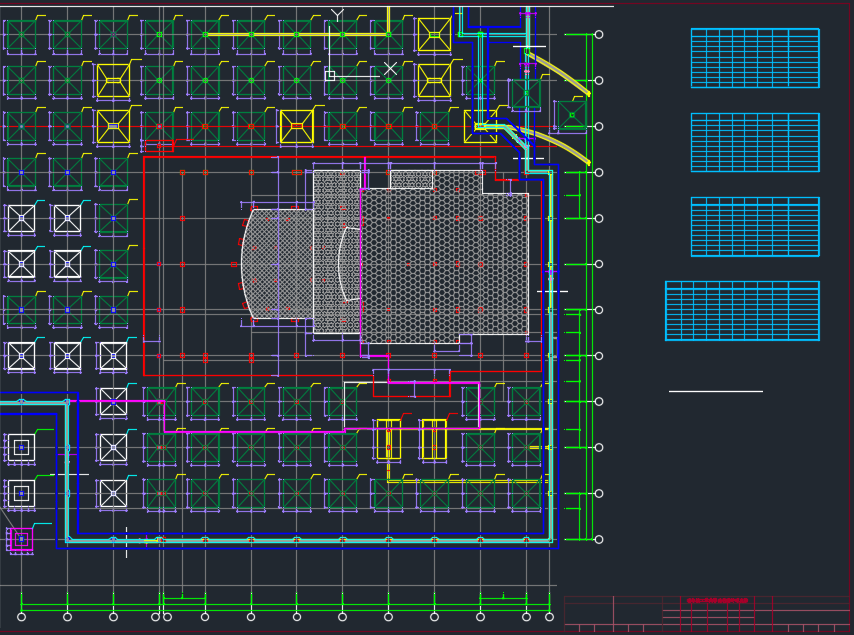The height and width of the screenshot is (635, 854).
Task: Click the Y axis label of the UCS icon
Action: [338, 15]
